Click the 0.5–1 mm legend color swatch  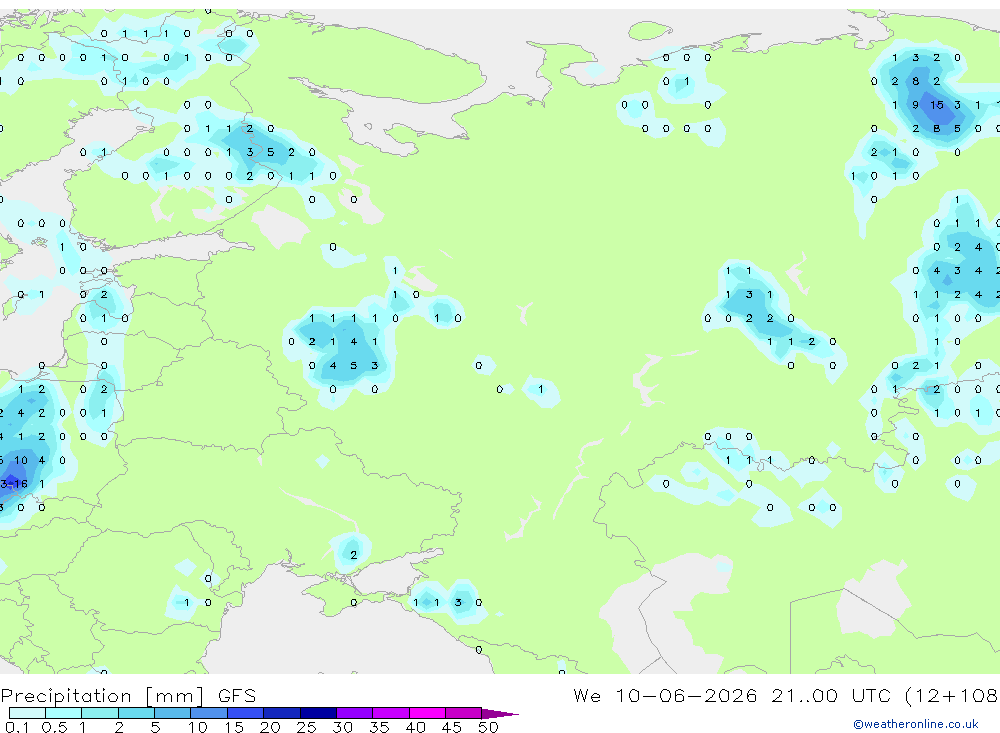(64, 713)
